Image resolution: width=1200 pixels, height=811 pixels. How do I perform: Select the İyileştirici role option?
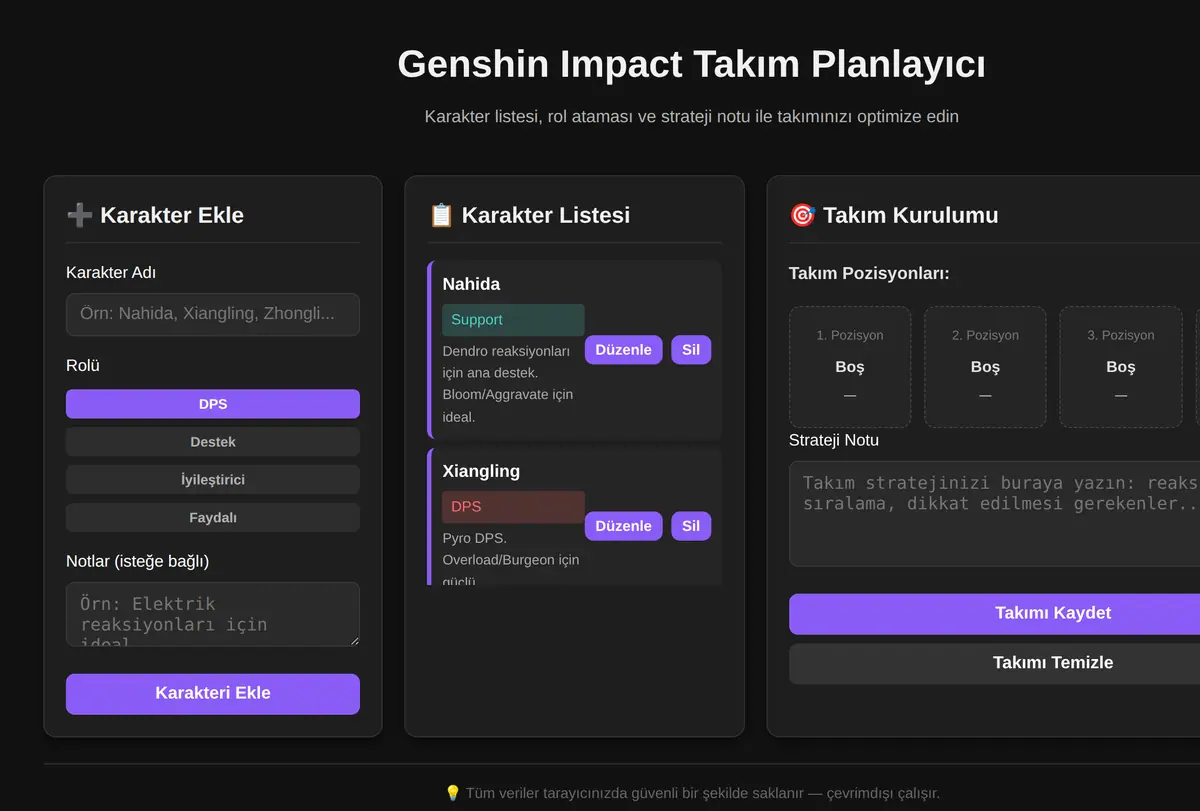pos(212,480)
